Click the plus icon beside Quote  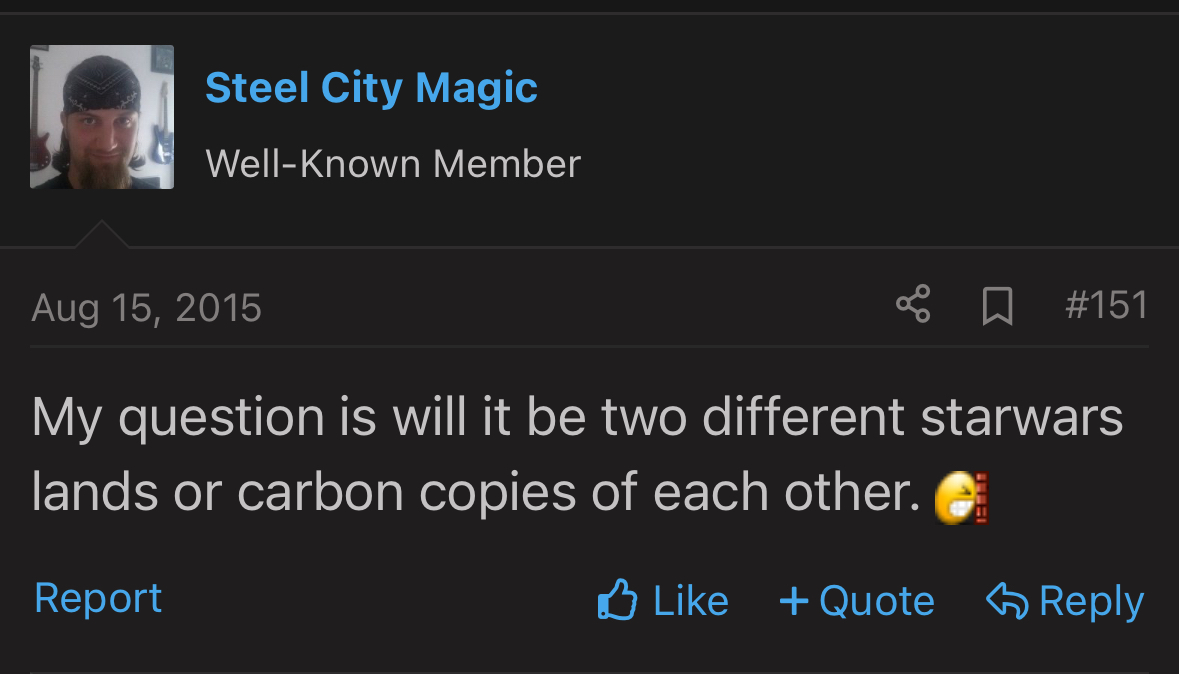click(793, 600)
